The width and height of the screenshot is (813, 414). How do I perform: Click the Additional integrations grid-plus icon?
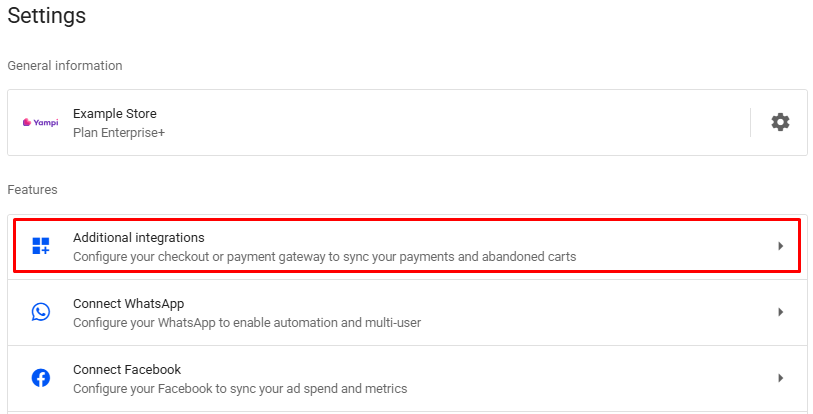pyautogui.click(x=41, y=246)
